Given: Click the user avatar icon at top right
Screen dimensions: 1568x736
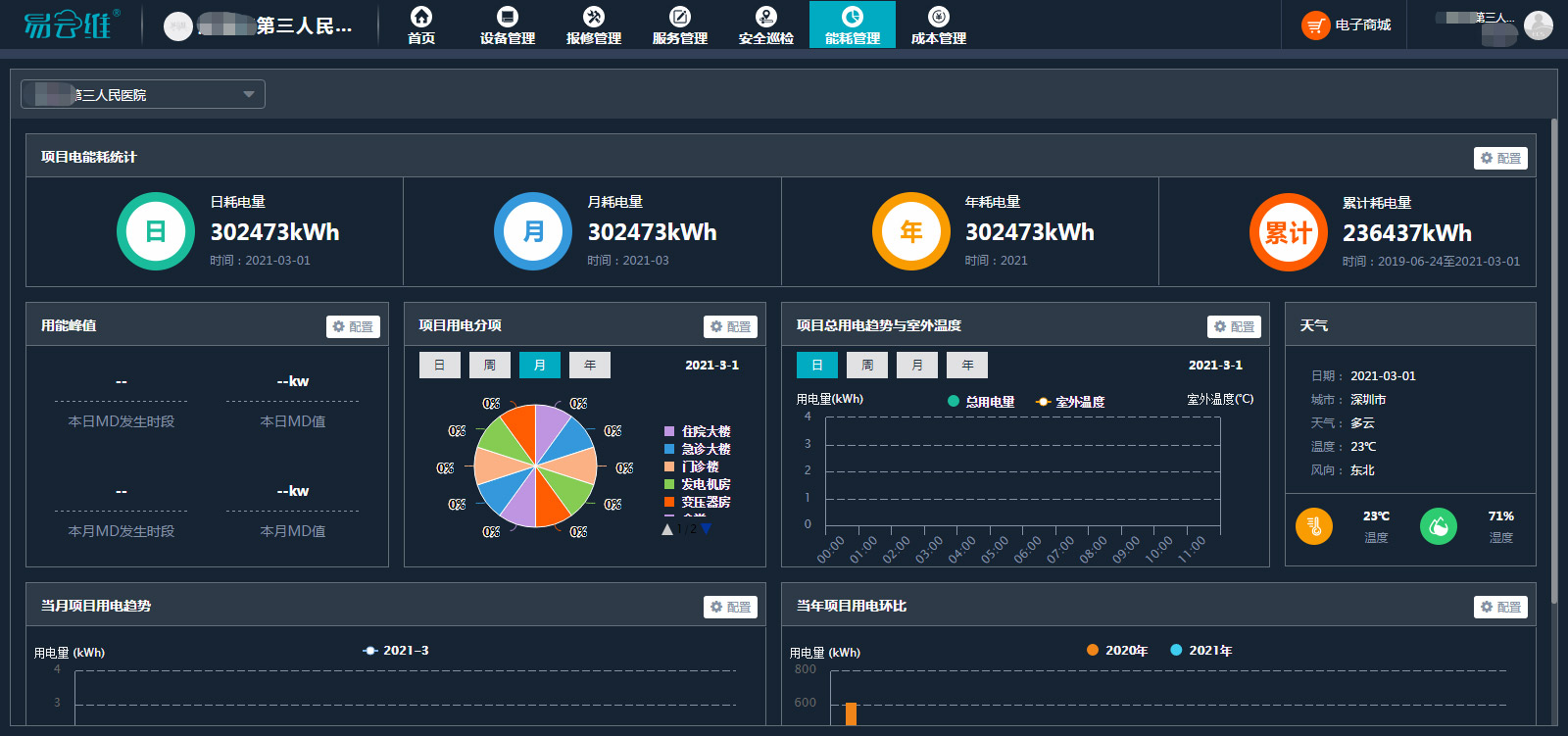Looking at the screenshot, I should [x=1538, y=25].
